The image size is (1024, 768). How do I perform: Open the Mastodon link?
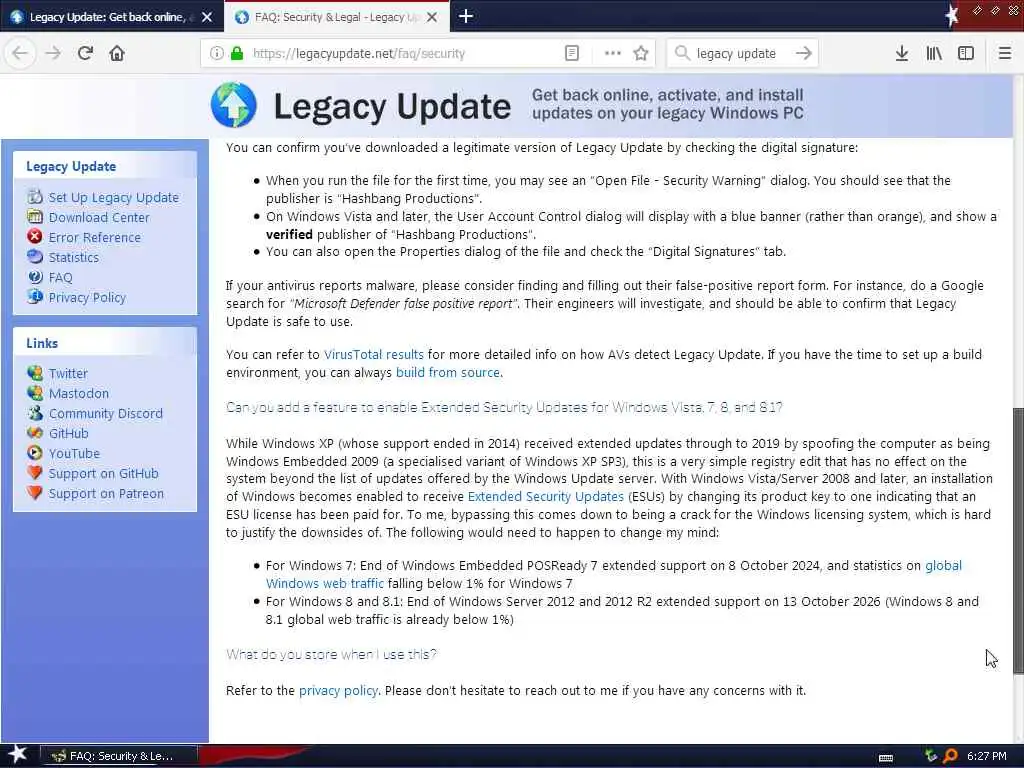pyautogui.click(x=78, y=393)
